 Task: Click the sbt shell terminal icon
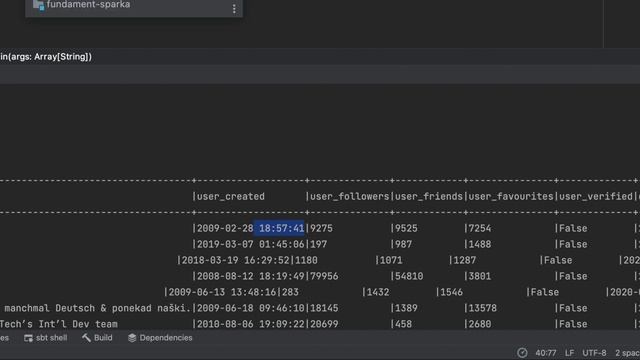click(x=28, y=338)
